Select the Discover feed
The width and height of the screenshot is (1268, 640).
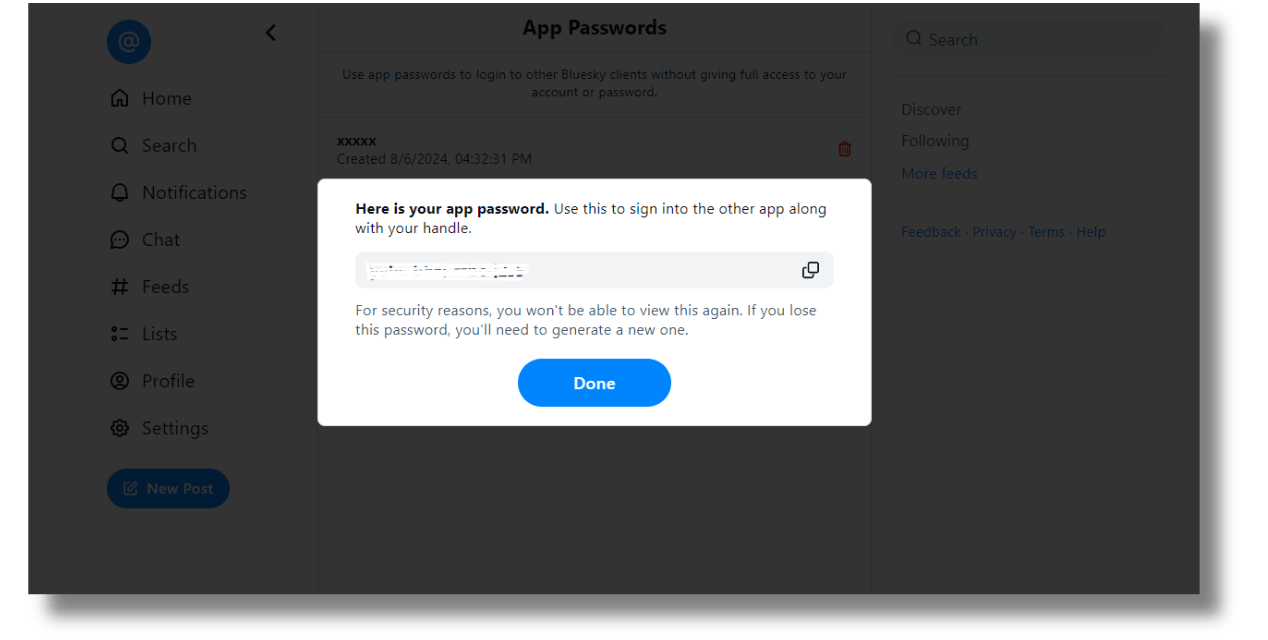click(x=931, y=109)
